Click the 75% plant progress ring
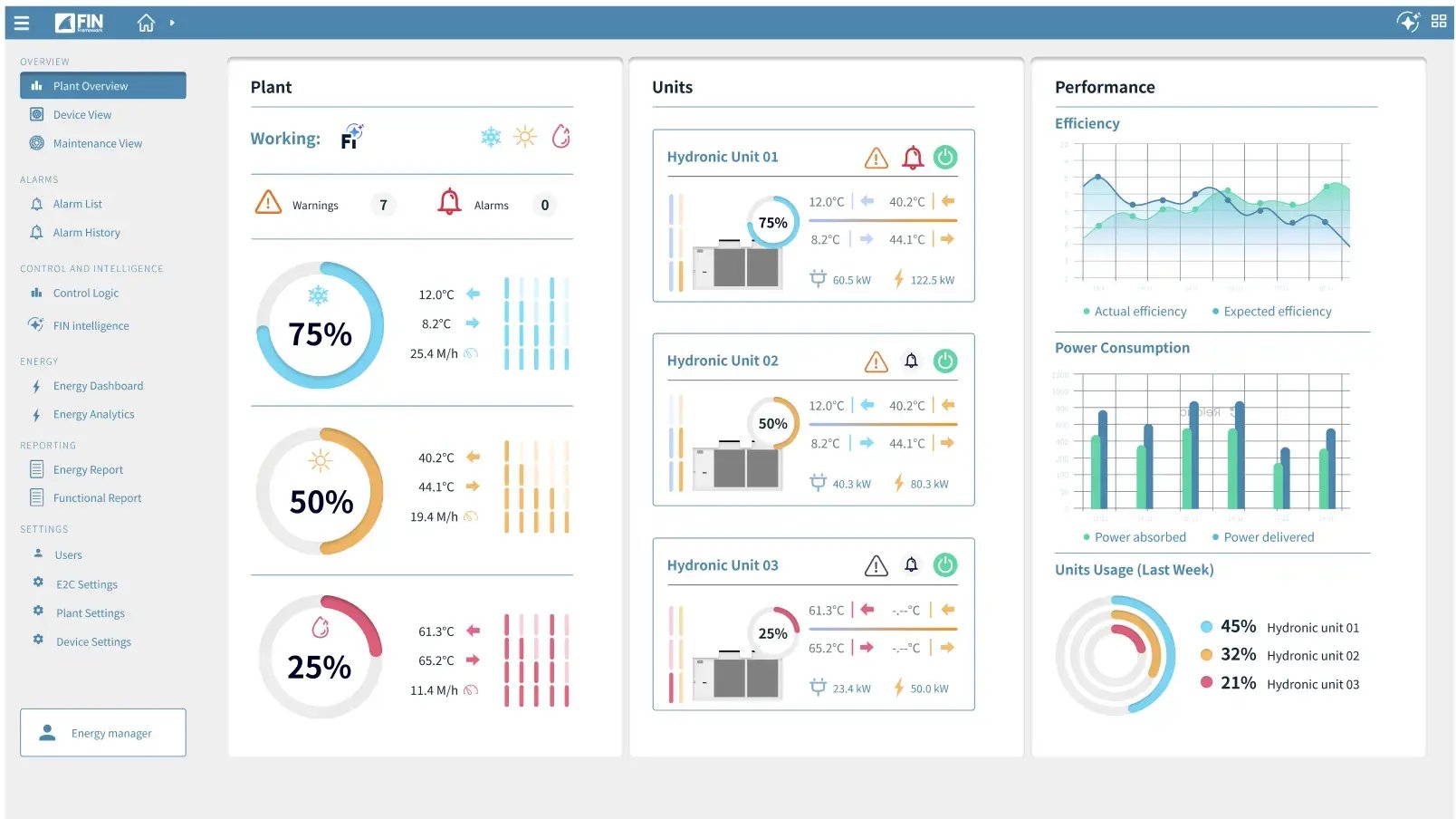This screenshot has width=1456, height=819. [319, 323]
